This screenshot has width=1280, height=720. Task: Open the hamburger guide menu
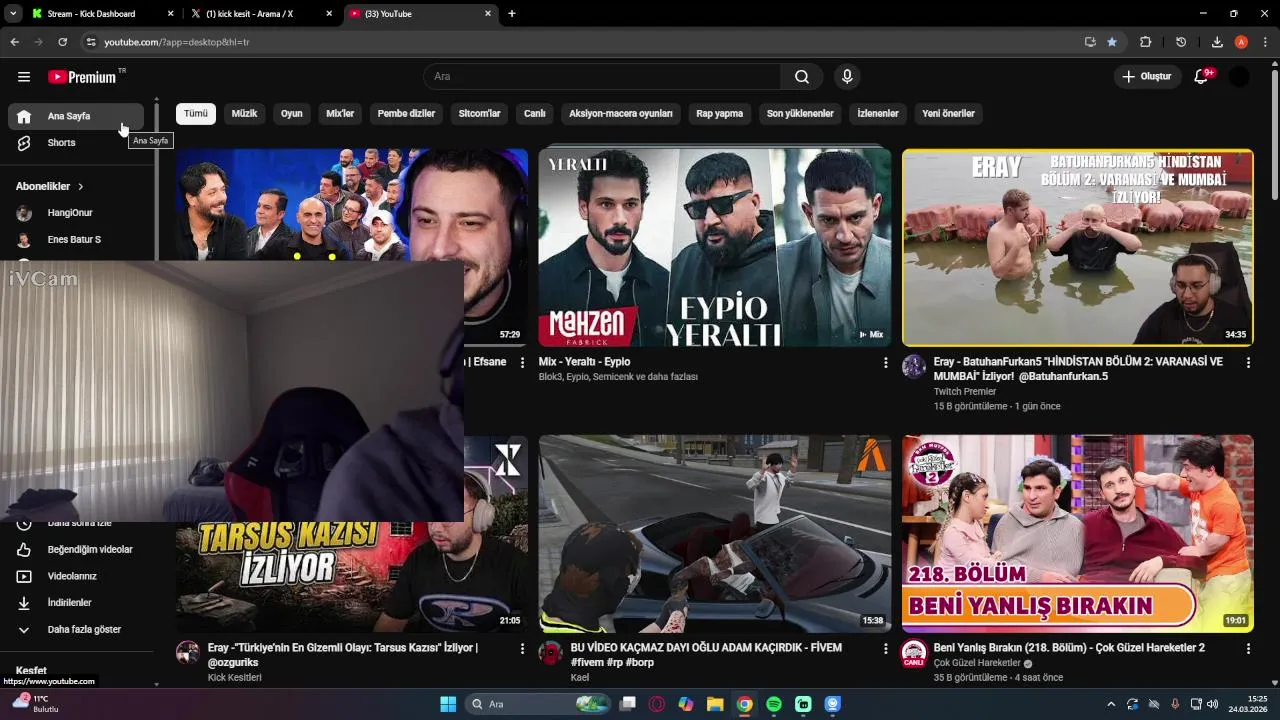(x=24, y=77)
